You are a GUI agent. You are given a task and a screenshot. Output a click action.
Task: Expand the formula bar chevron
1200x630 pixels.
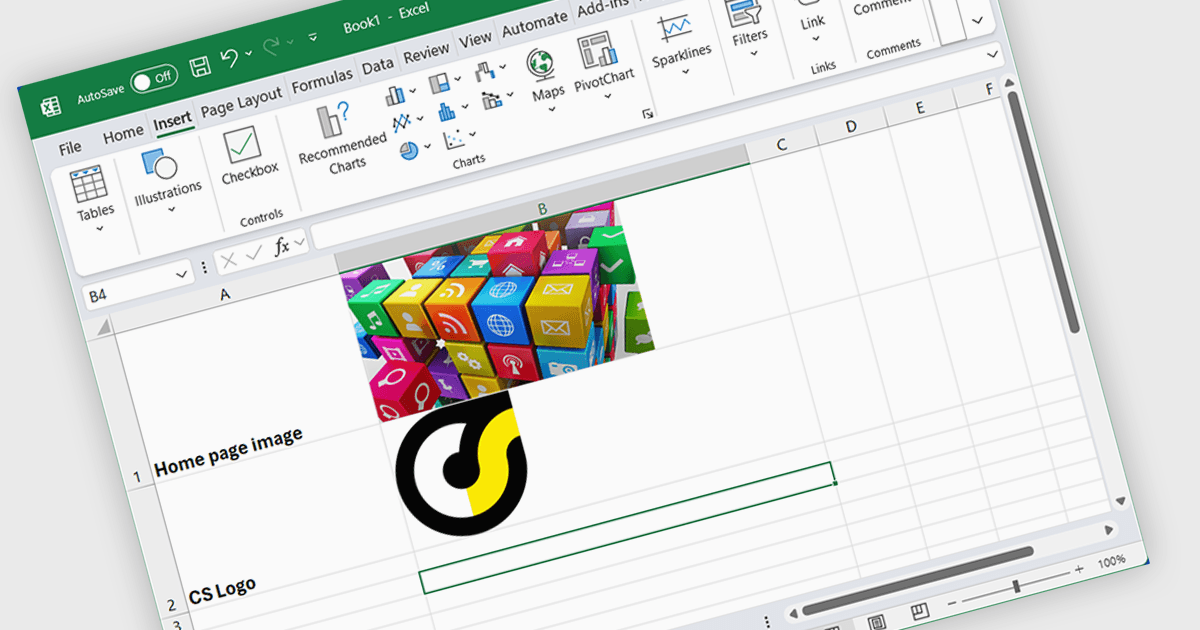click(992, 54)
